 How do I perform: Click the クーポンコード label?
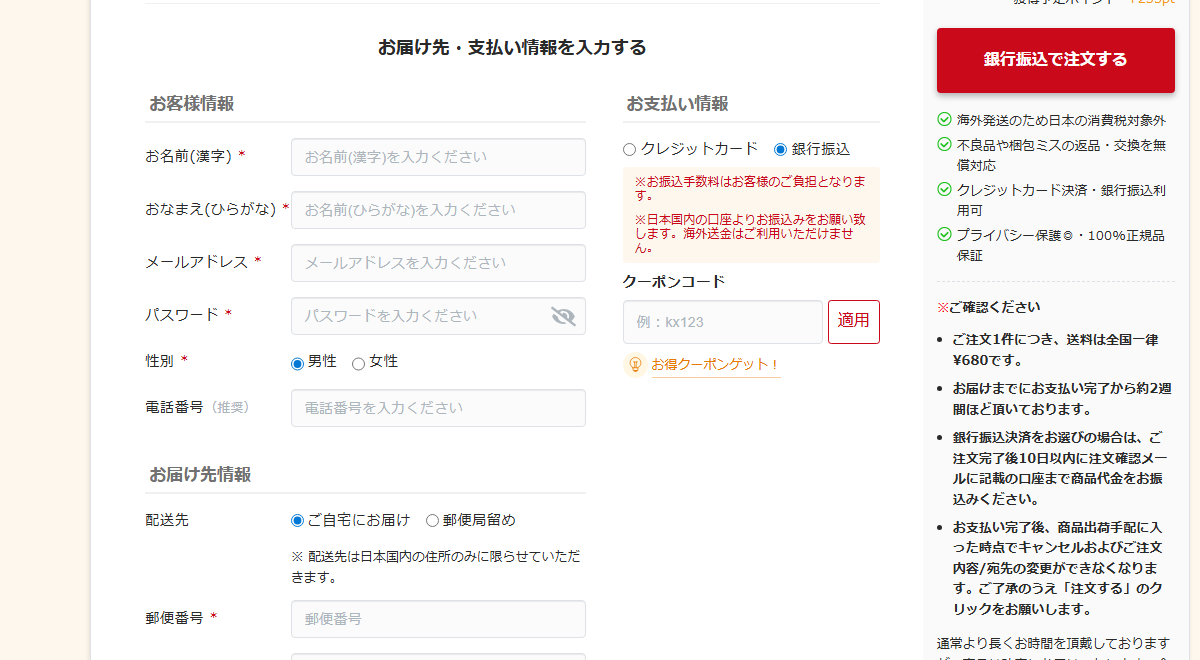(x=674, y=282)
